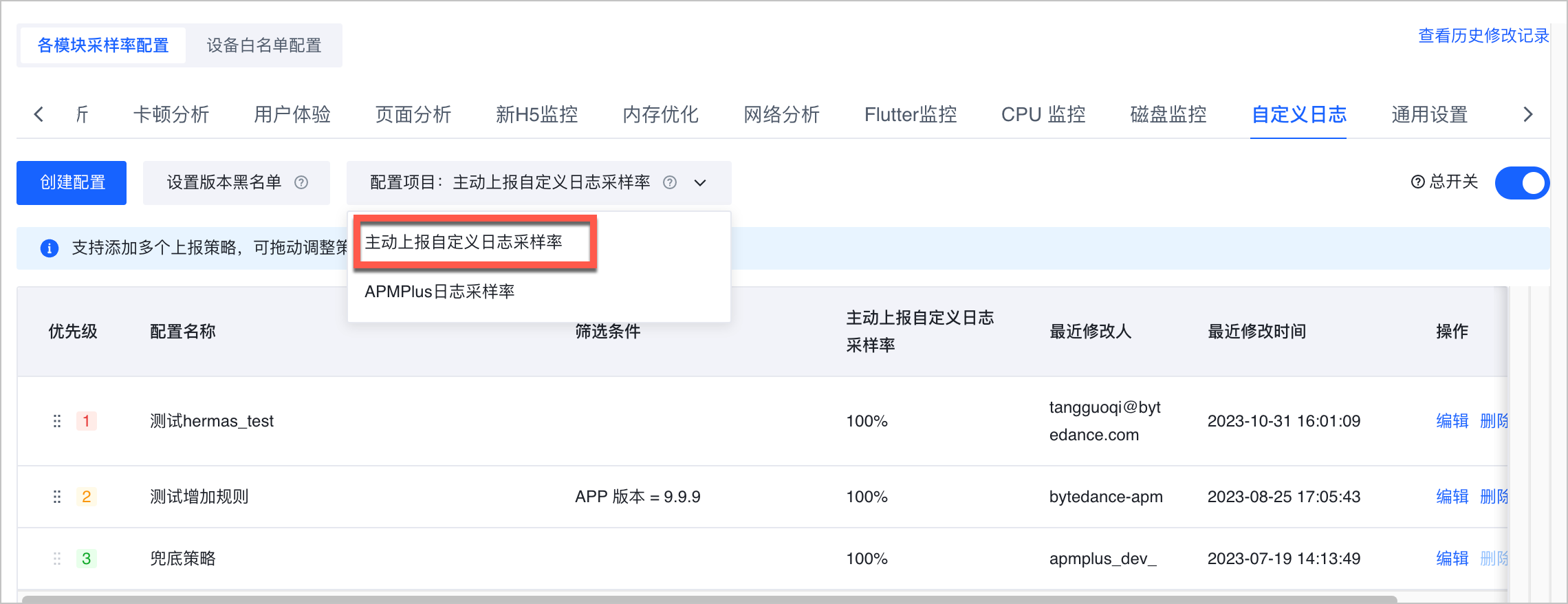This screenshot has height=604, width=1568.
Task: Click the blue info icon in the notice bar
Action: pos(50,248)
